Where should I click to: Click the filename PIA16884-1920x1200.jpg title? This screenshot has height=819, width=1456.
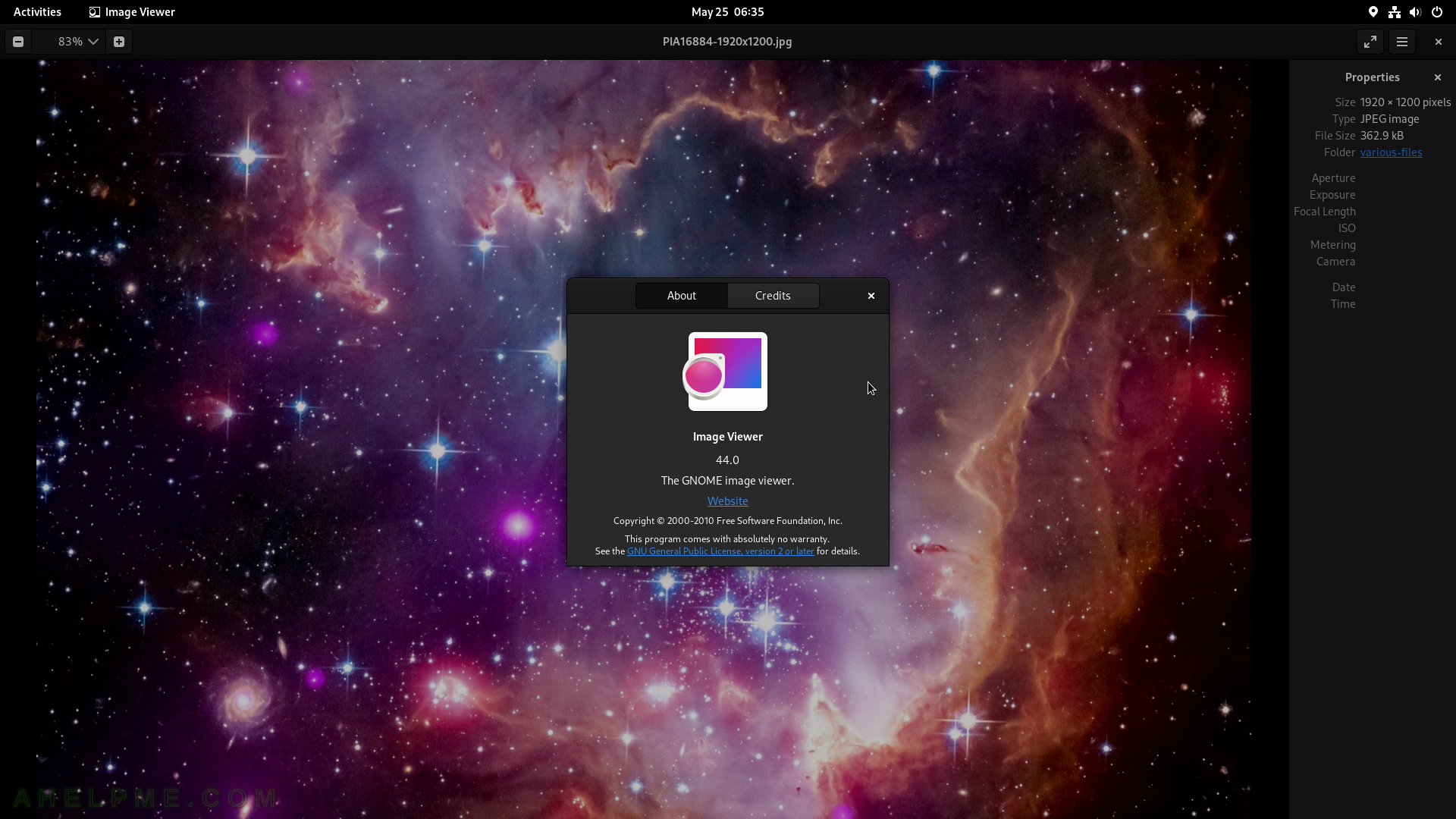click(x=726, y=42)
